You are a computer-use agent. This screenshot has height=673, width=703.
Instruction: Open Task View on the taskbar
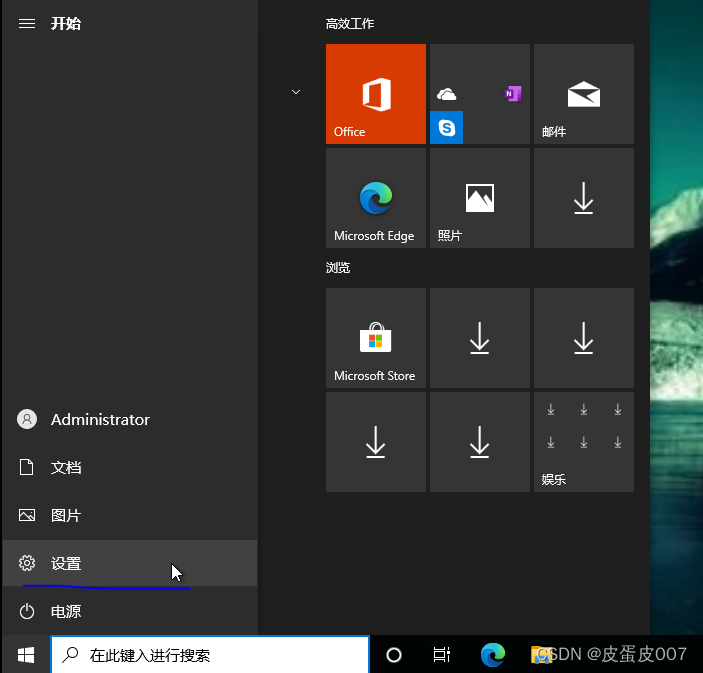click(x=442, y=655)
